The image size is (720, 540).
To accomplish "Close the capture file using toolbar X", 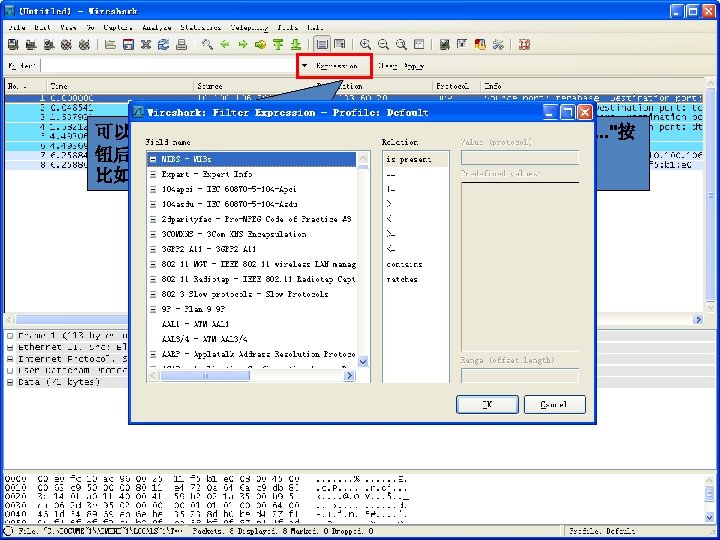I will tap(146, 45).
